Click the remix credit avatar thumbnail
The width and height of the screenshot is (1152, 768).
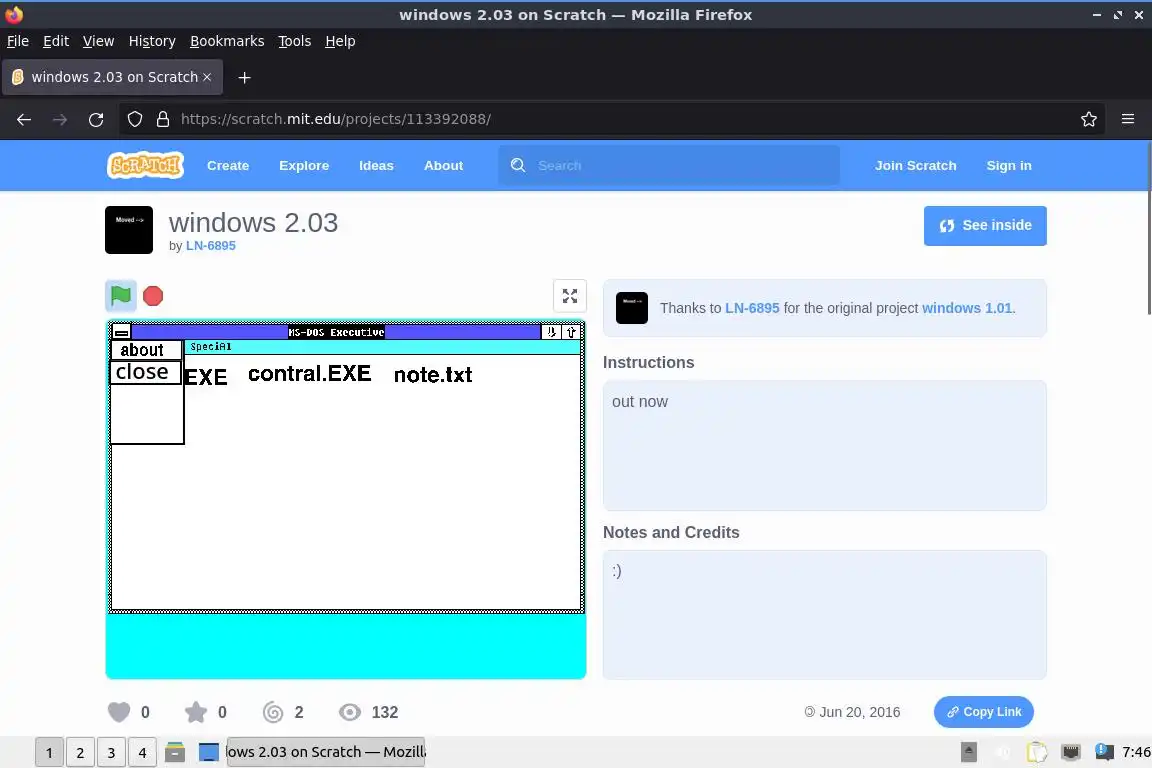632,308
